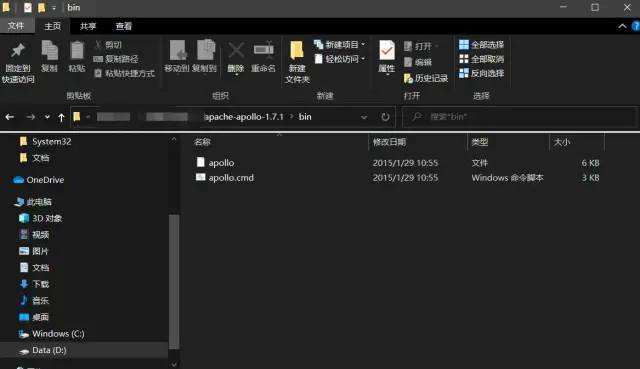Screen dimensions: 640x369
Task: Collapse the ribbon with the chevron
Action: 622,26
